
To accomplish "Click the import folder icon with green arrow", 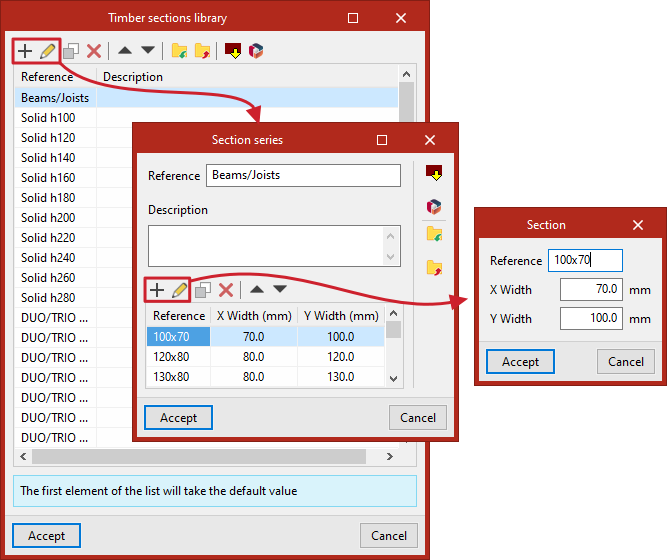I will 180,51.
